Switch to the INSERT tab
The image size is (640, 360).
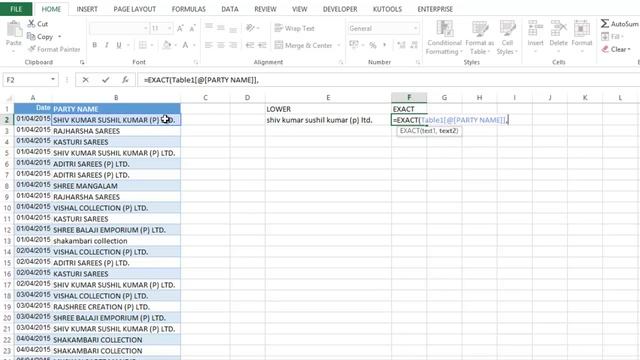tap(87, 9)
